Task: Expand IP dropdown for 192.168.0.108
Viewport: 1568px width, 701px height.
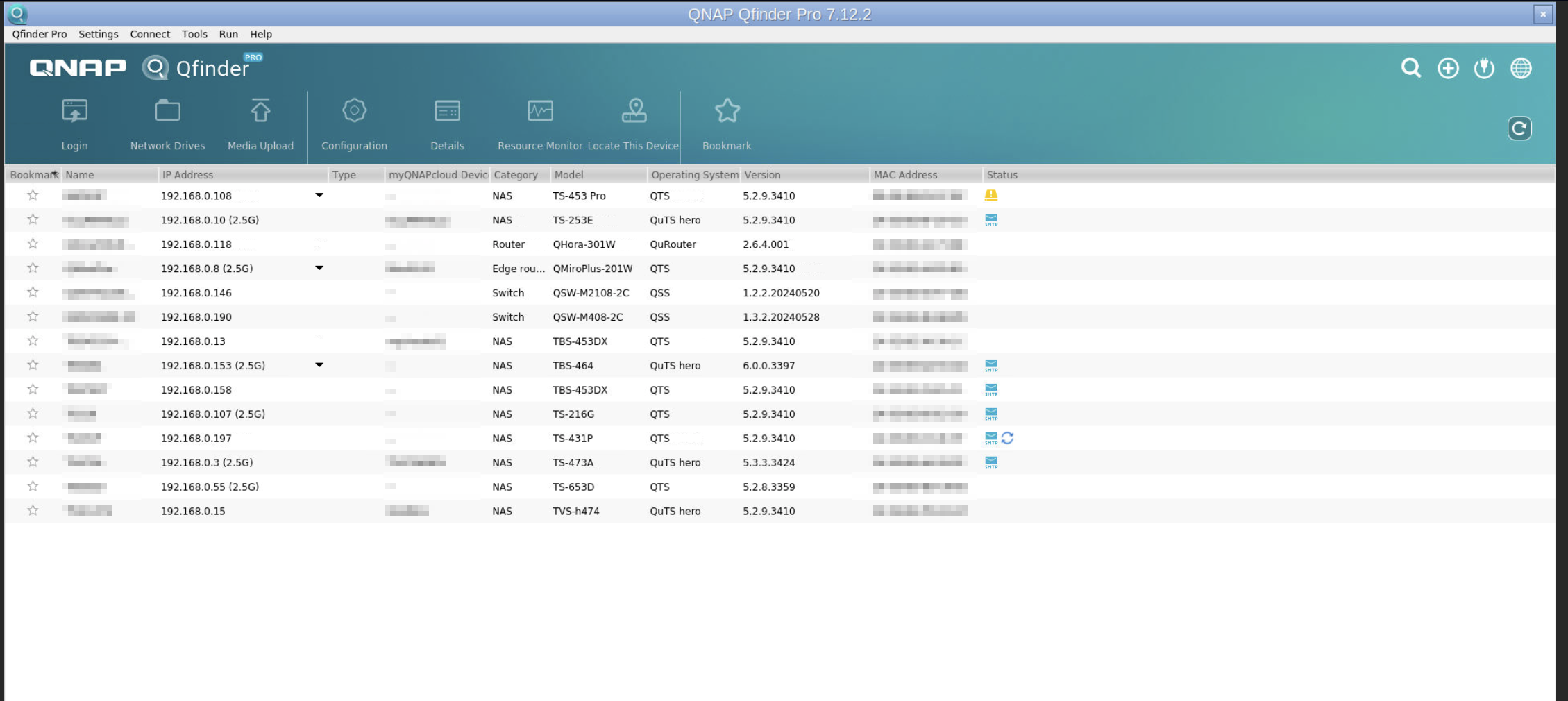Action: pyautogui.click(x=319, y=195)
